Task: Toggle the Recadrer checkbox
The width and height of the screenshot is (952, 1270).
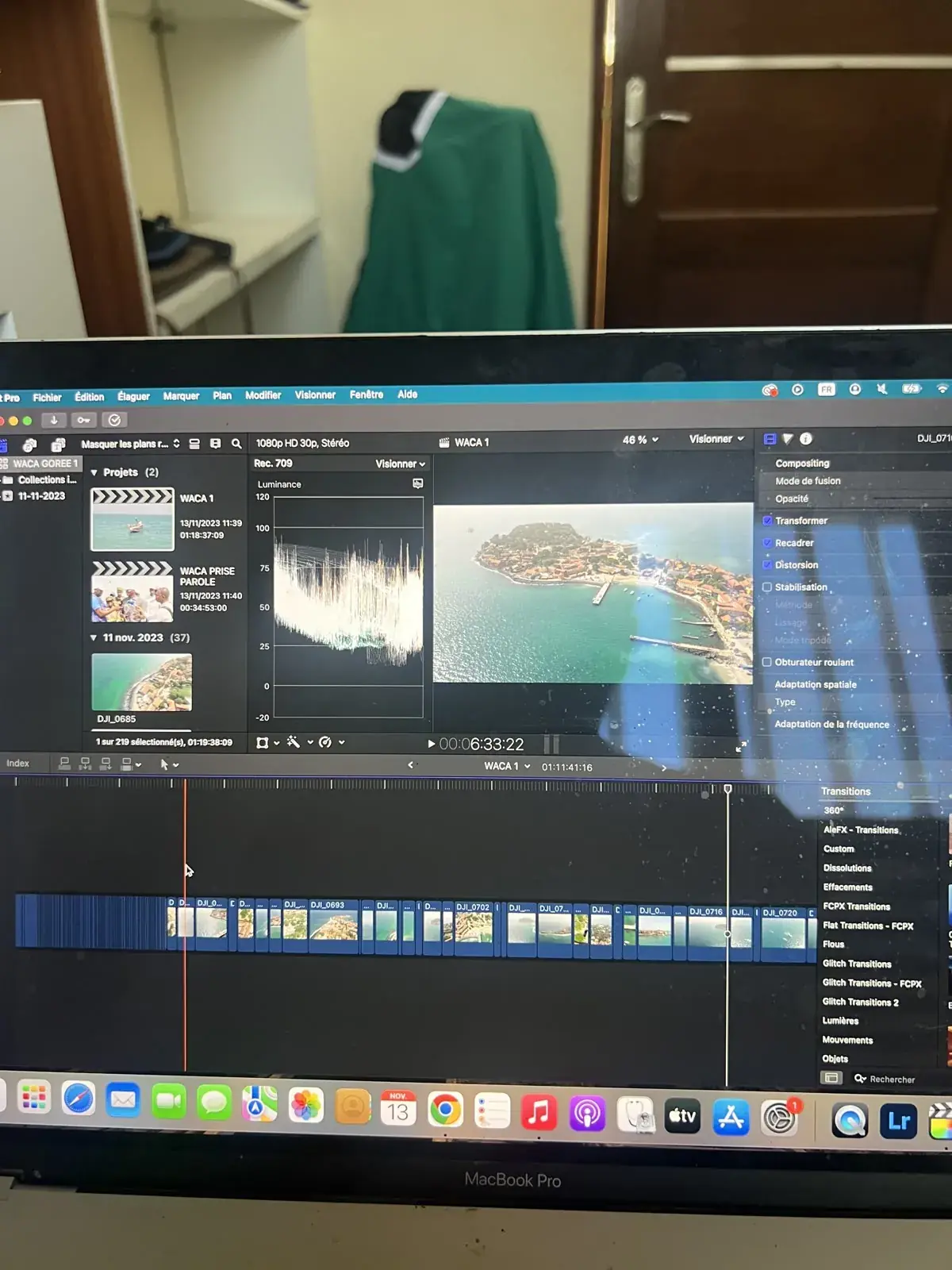Action: [x=767, y=543]
